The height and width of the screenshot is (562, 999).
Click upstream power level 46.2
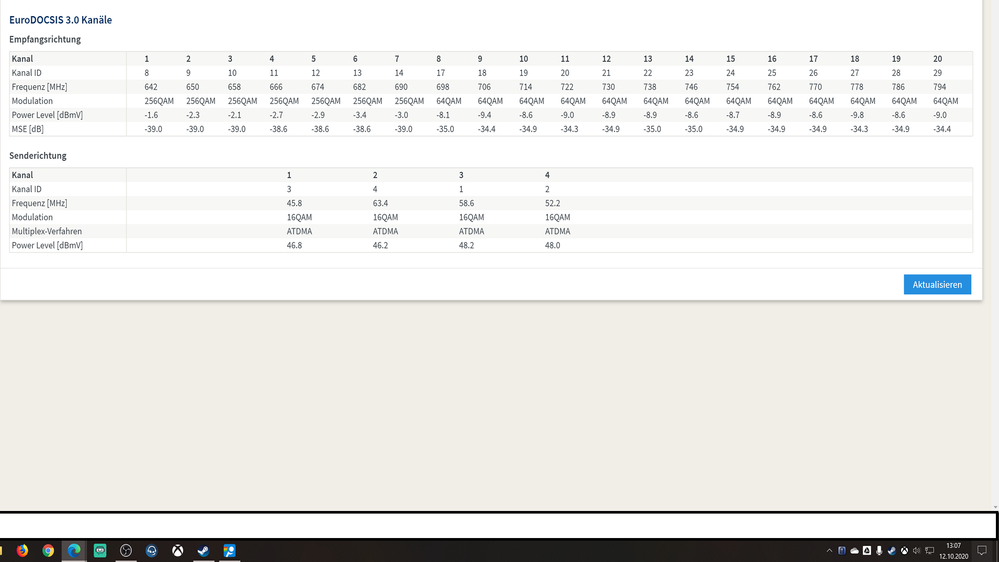(x=380, y=245)
